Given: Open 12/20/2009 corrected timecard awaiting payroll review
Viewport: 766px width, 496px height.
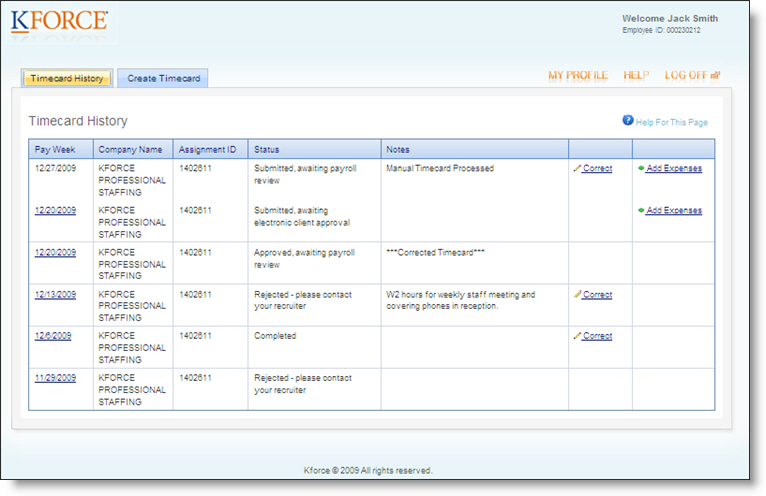Looking at the screenshot, I should point(55,252).
